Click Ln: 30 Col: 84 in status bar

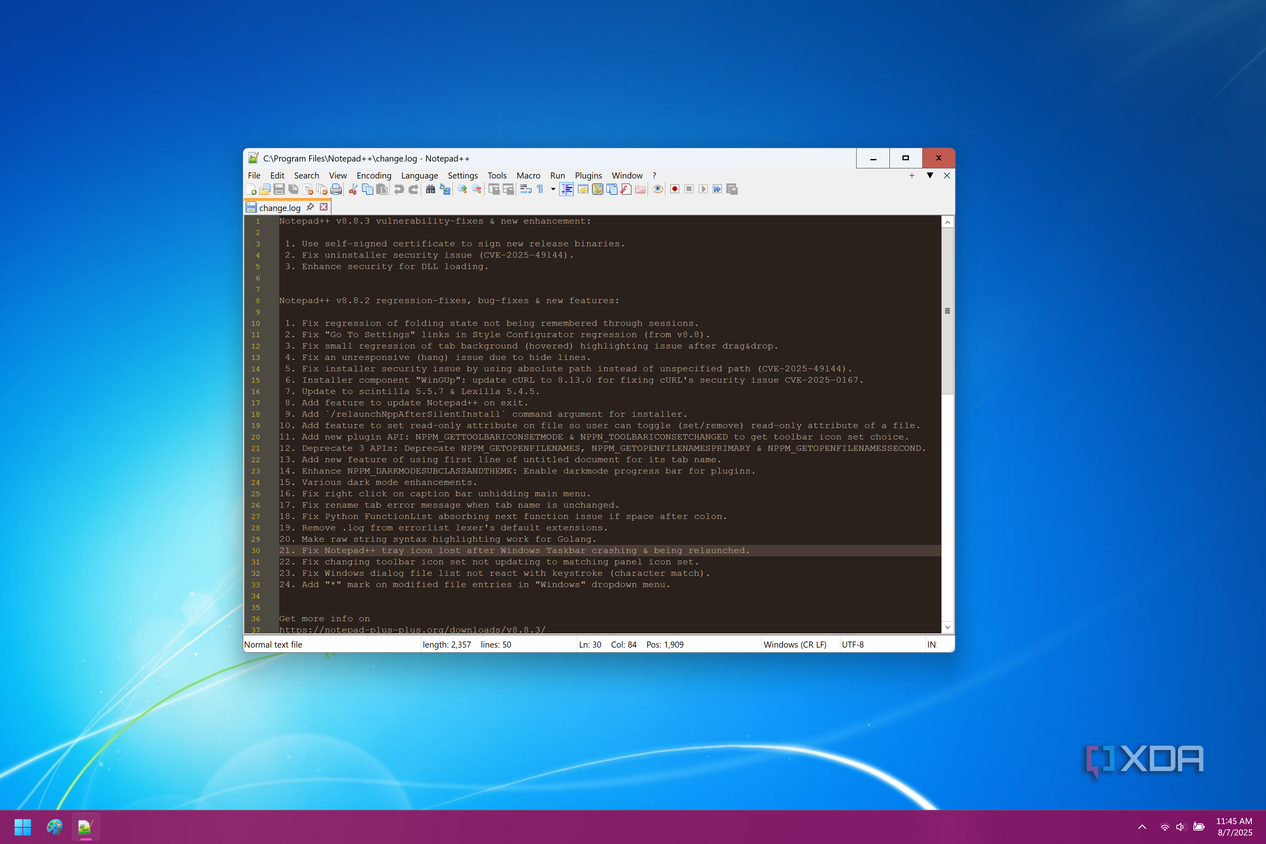point(607,645)
